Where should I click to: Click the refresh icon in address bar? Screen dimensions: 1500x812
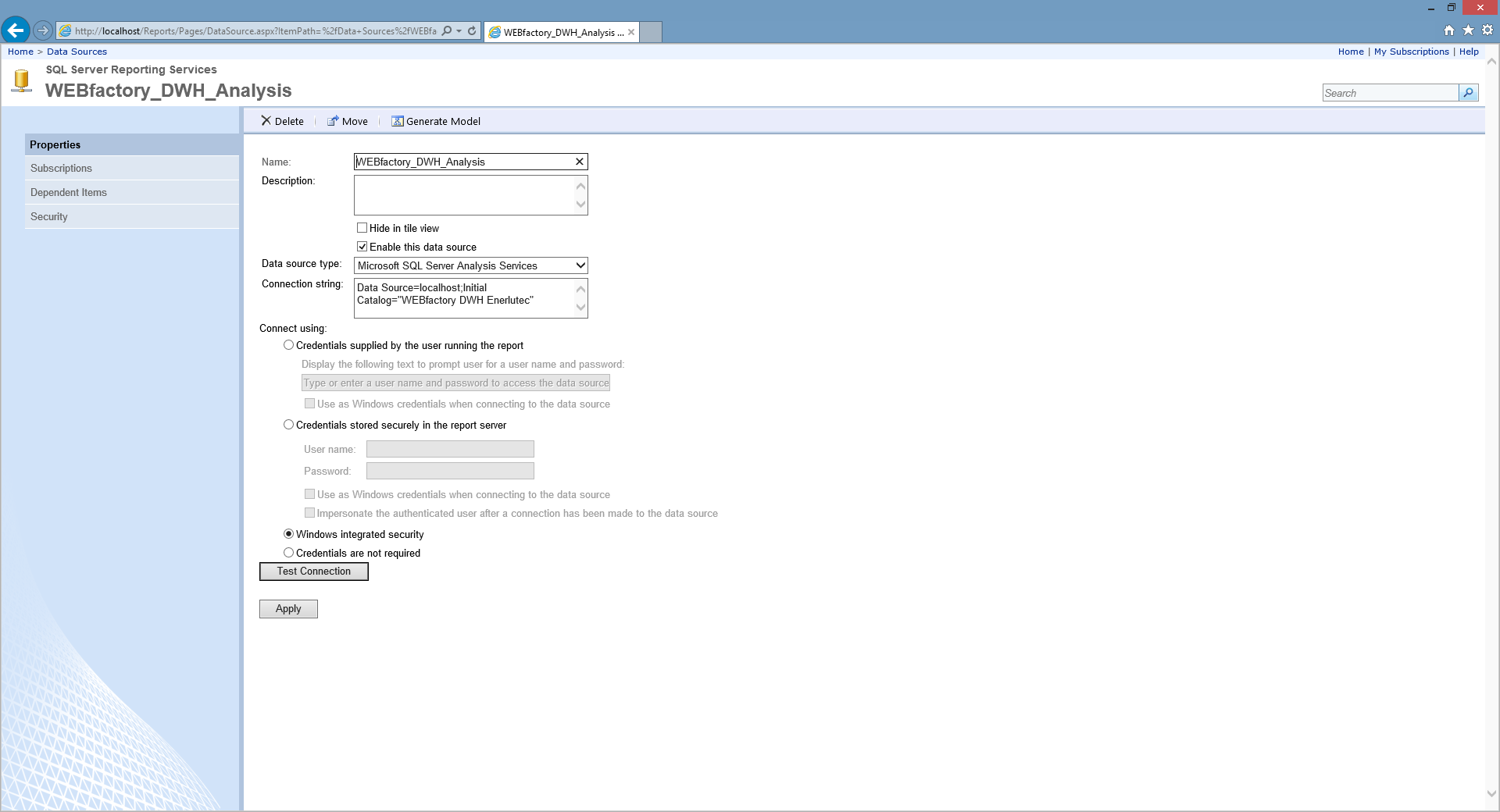(472, 31)
